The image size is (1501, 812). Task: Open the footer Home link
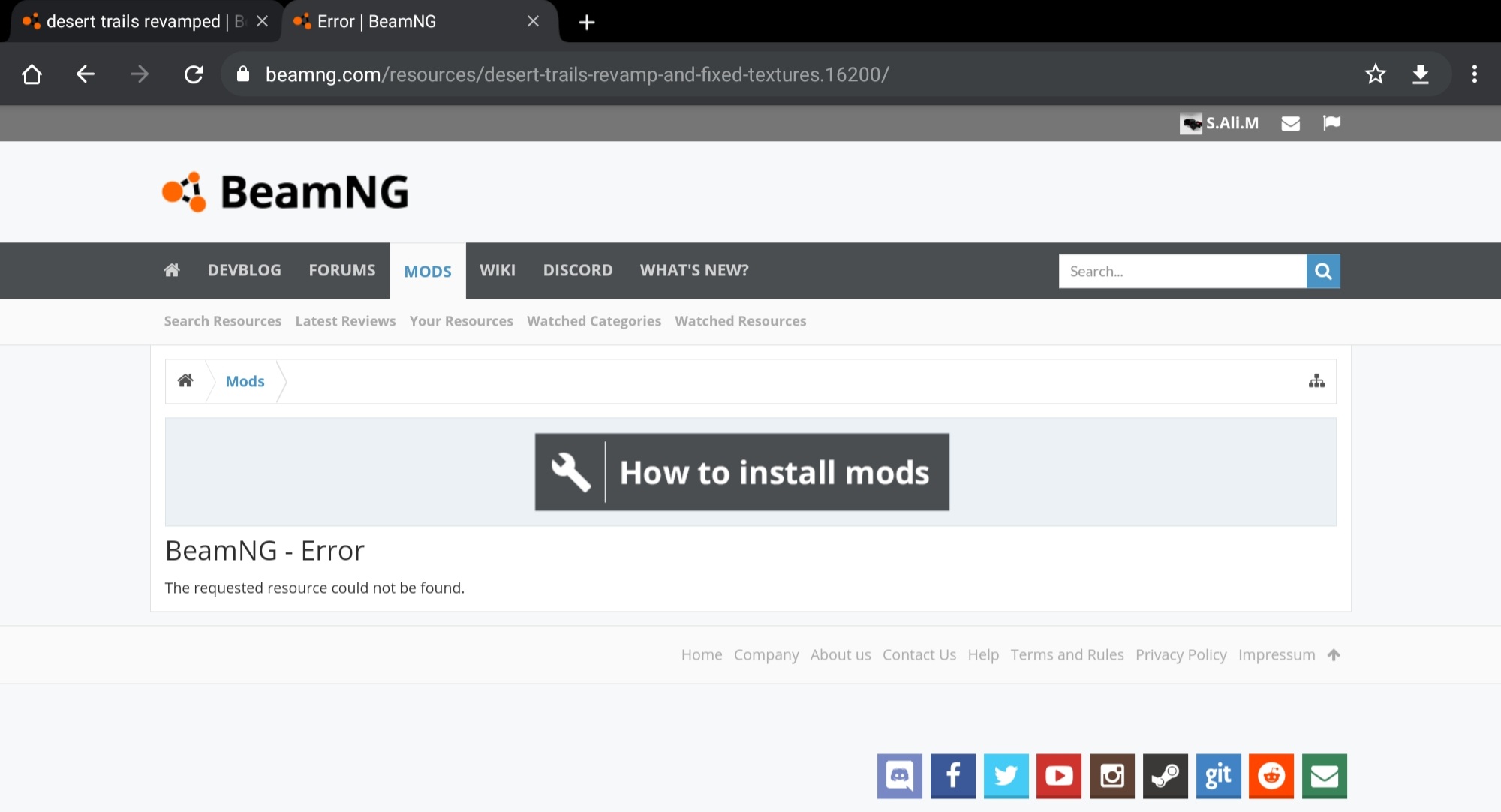702,654
